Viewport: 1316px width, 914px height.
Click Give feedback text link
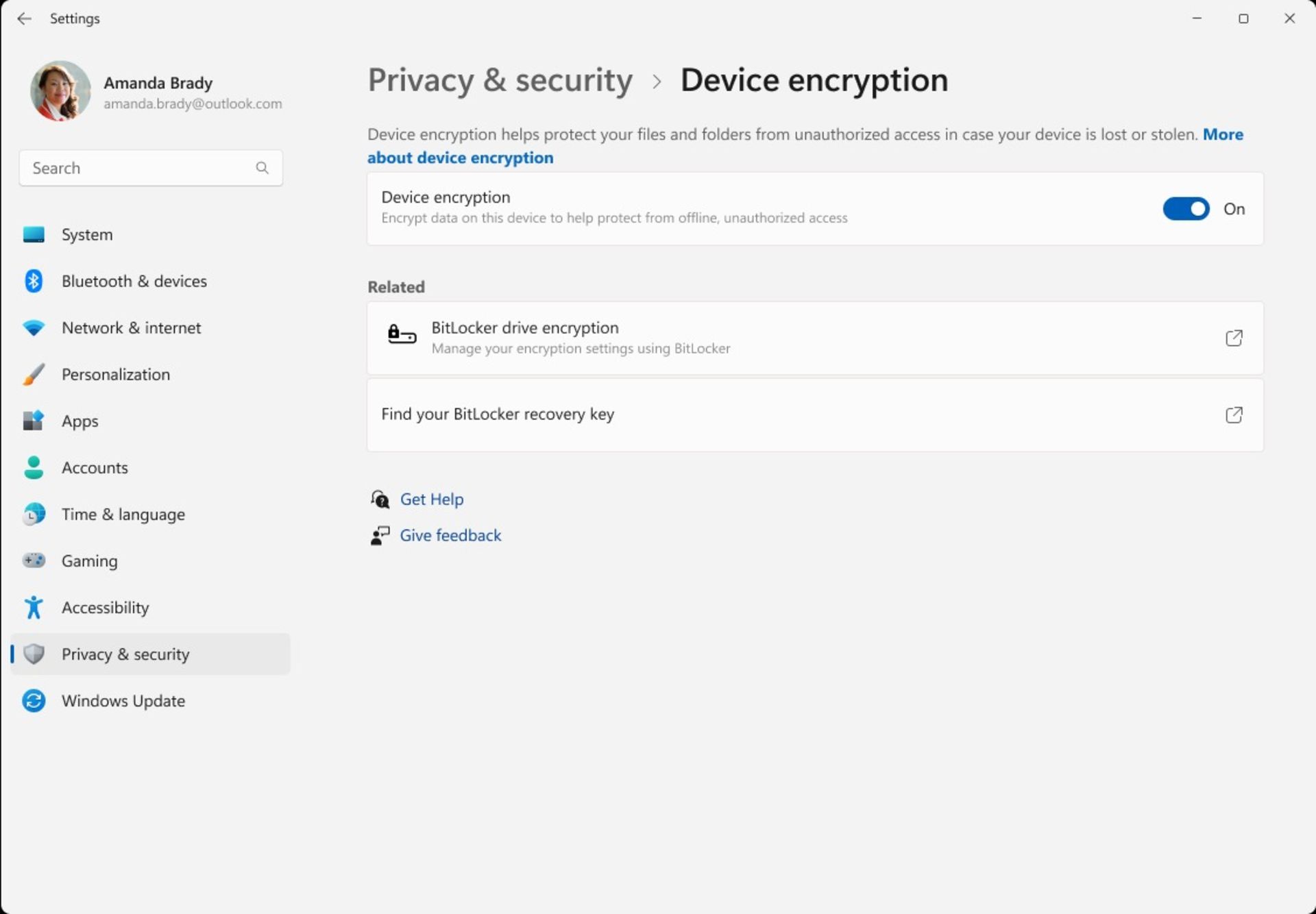coord(450,535)
